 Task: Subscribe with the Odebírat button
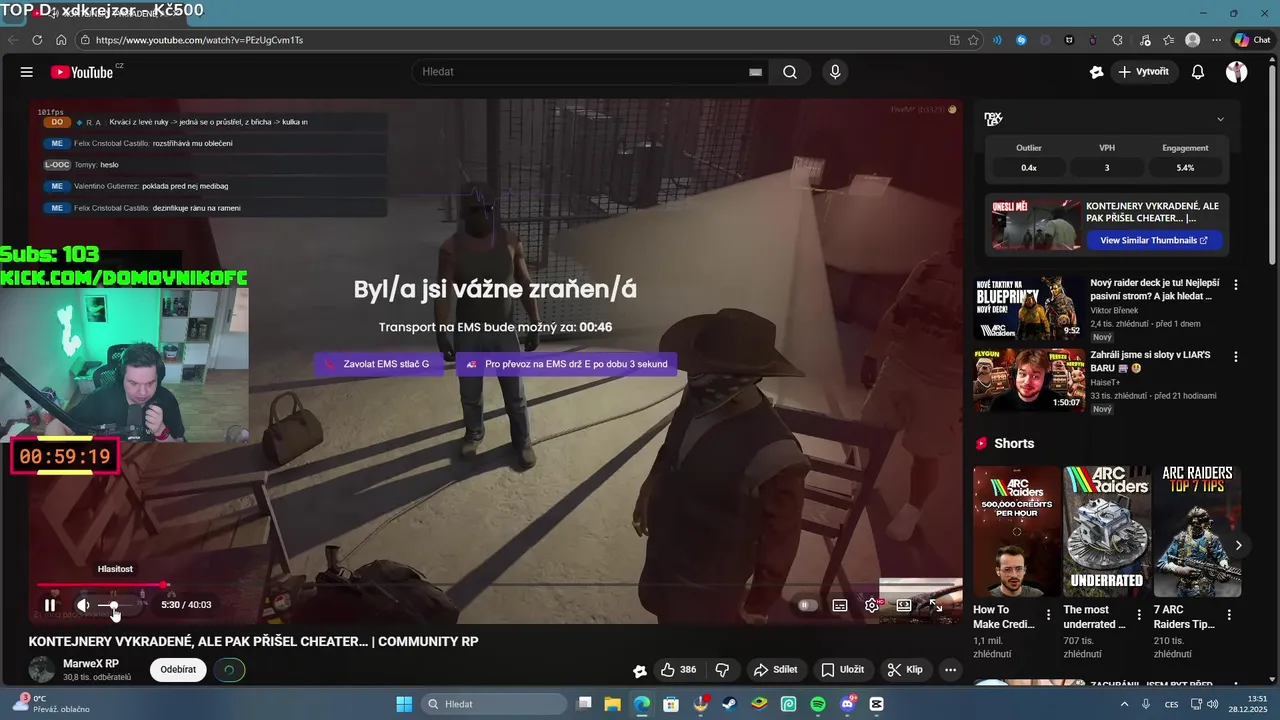[178, 670]
